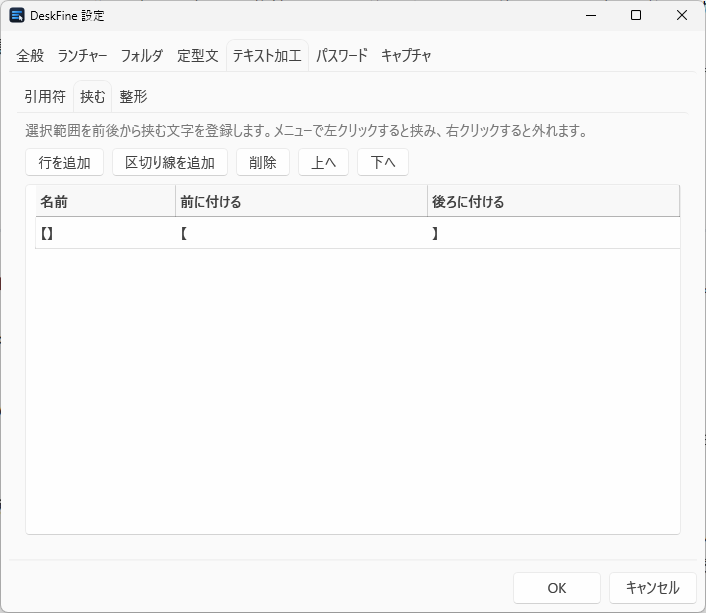This screenshot has width=706, height=613.
Task: Select the 【 cell under 前に付ける
Action: (301, 233)
